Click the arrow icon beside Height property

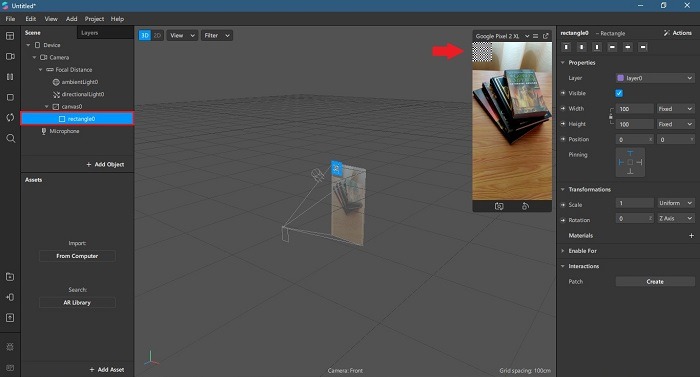(x=563, y=124)
